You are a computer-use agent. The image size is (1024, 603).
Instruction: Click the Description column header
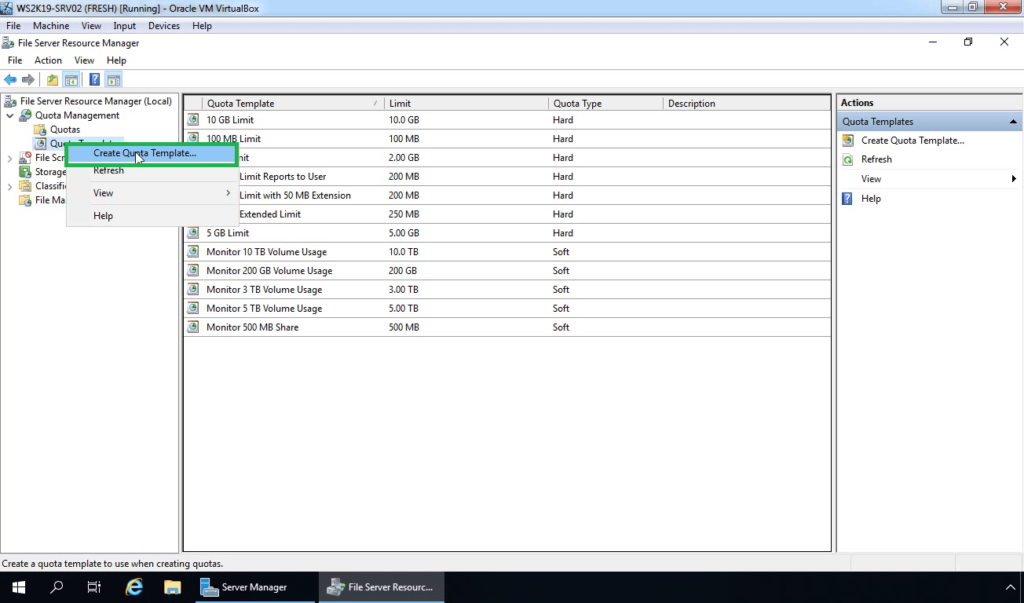(746, 103)
